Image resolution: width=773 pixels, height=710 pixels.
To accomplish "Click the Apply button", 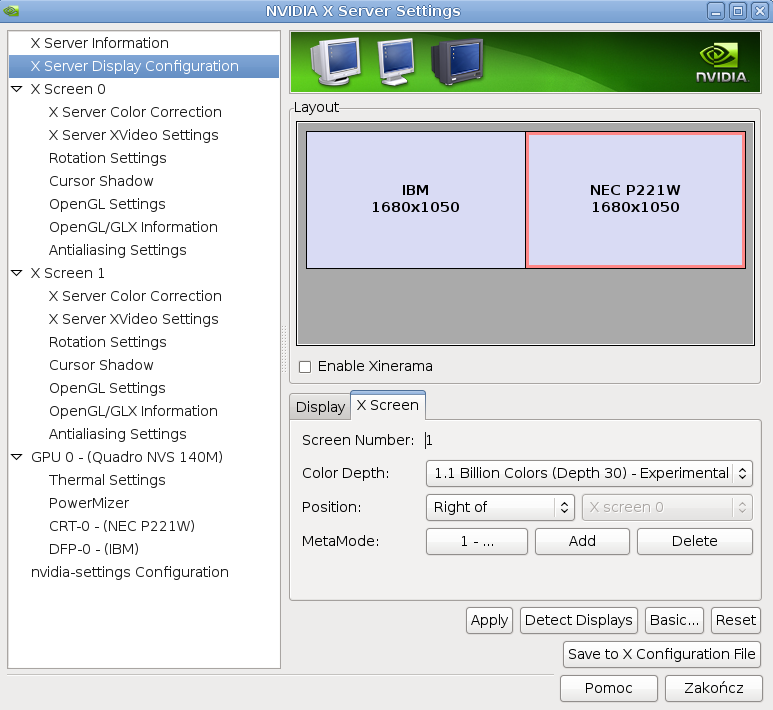I will (489, 620).
